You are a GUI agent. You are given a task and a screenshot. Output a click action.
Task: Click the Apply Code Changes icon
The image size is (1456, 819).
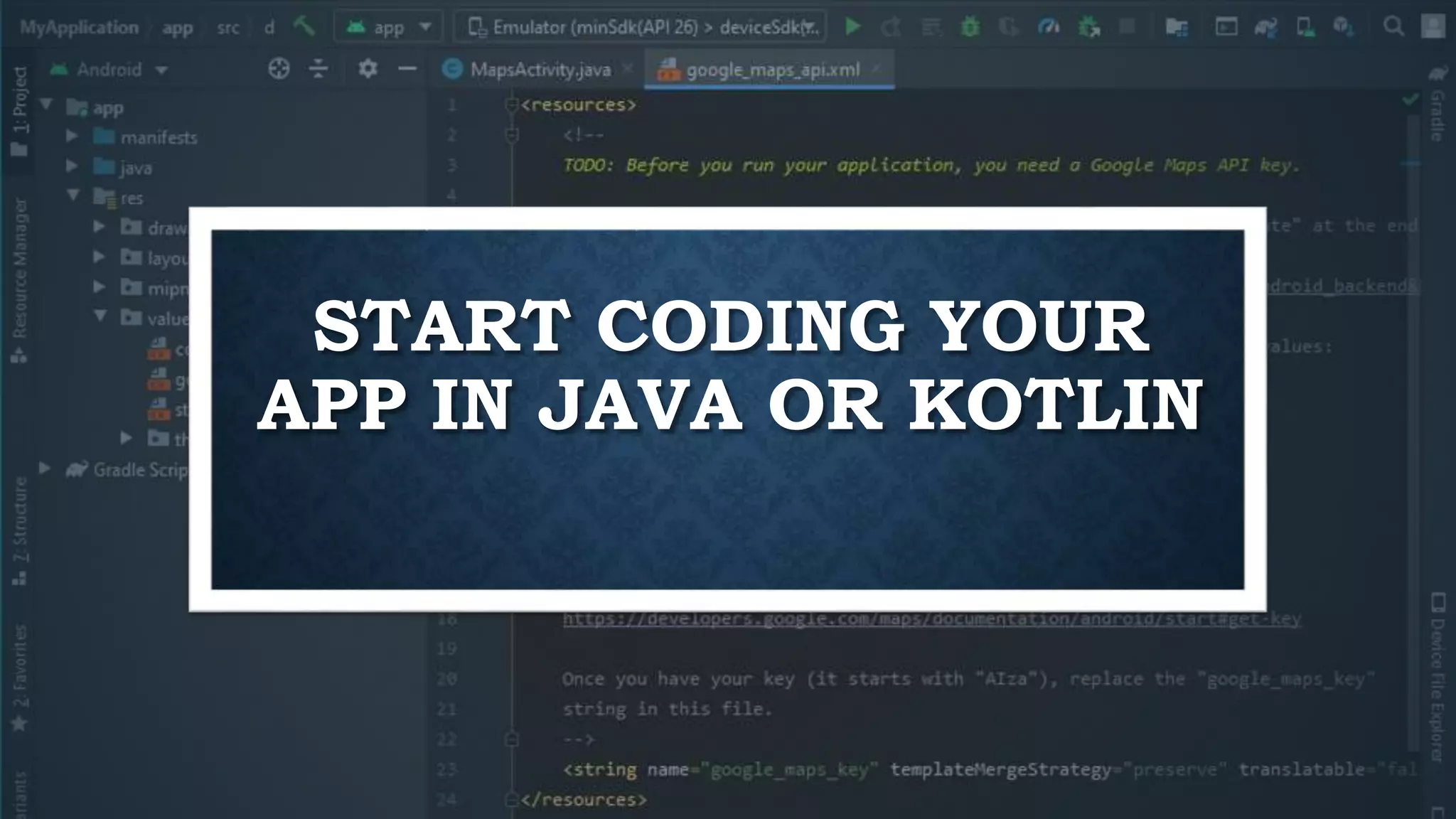point(931,27)
